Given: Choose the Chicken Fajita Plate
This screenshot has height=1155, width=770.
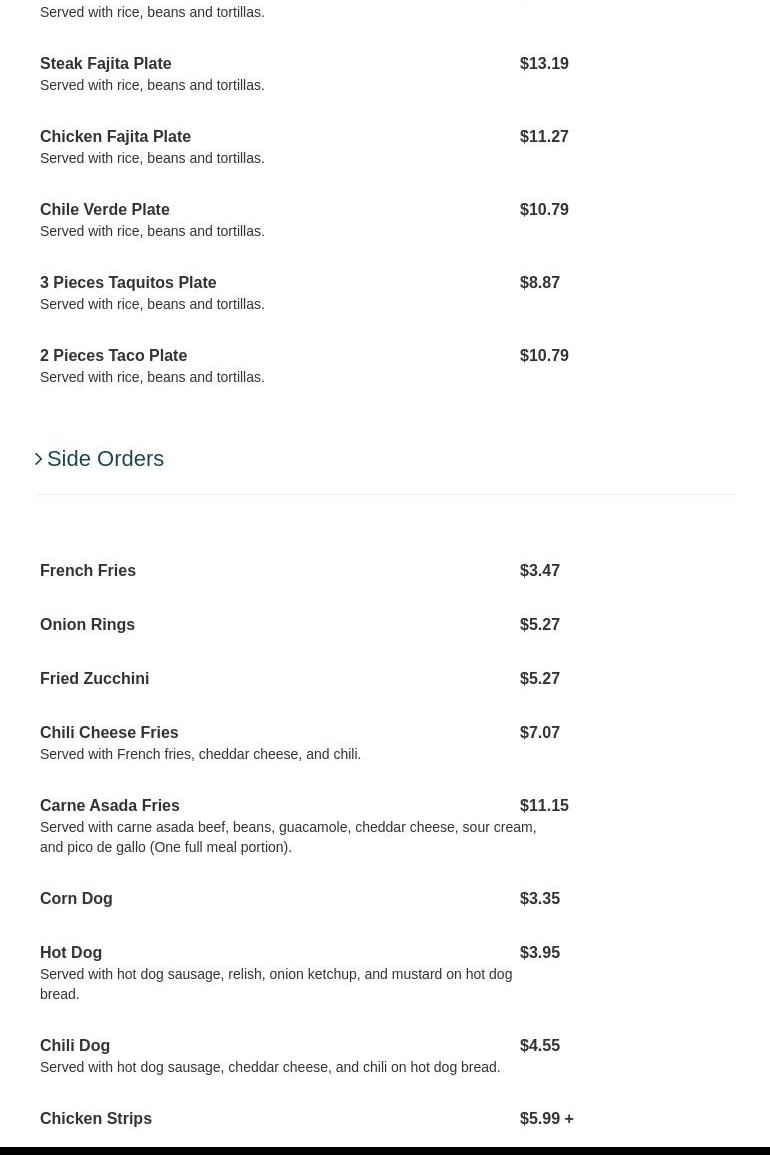Looking at the screenshot, I should pyautogui.click(x=115, y=137).
